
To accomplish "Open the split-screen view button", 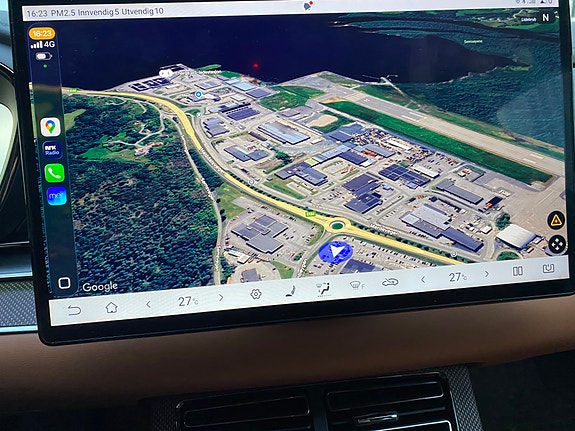I will click(517, 271).
